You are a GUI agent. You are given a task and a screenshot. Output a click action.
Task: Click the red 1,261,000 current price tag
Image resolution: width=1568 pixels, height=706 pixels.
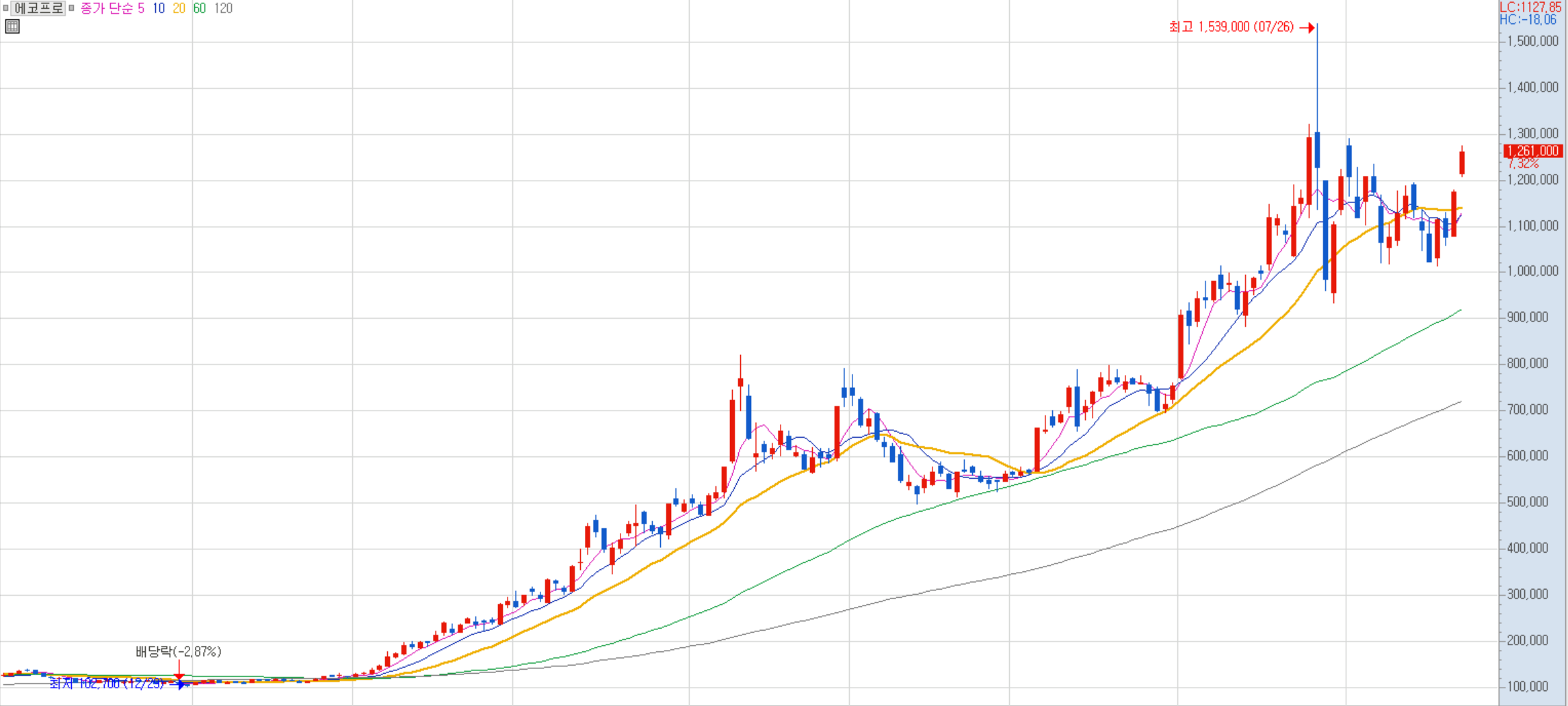[1532, 151]
